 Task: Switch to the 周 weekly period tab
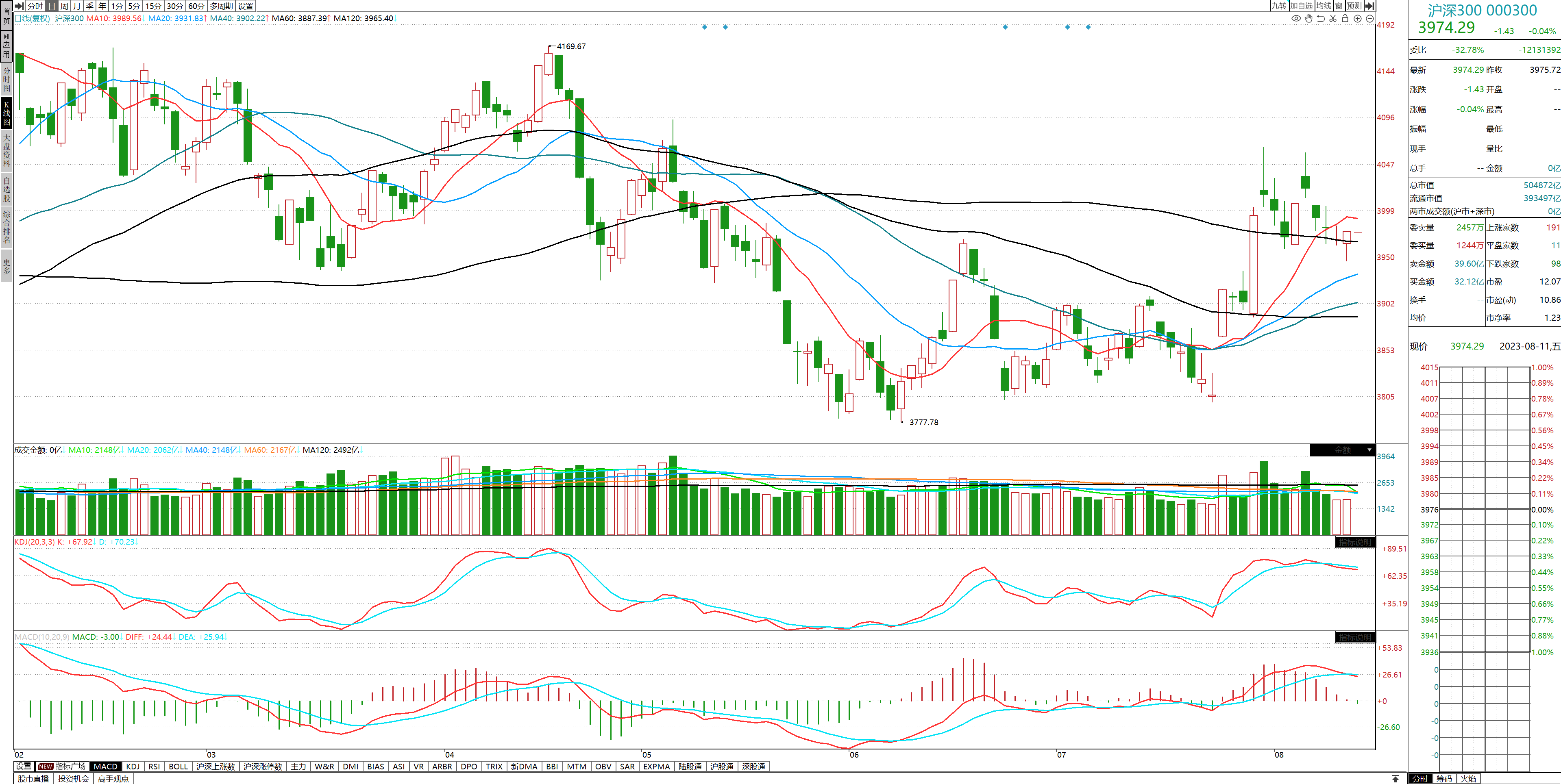[x=64, y=6]
